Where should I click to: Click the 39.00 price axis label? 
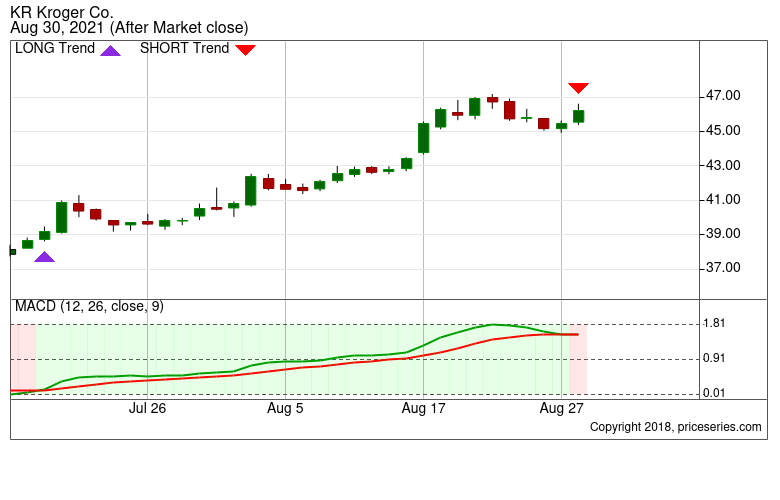(x=723, y=233)
